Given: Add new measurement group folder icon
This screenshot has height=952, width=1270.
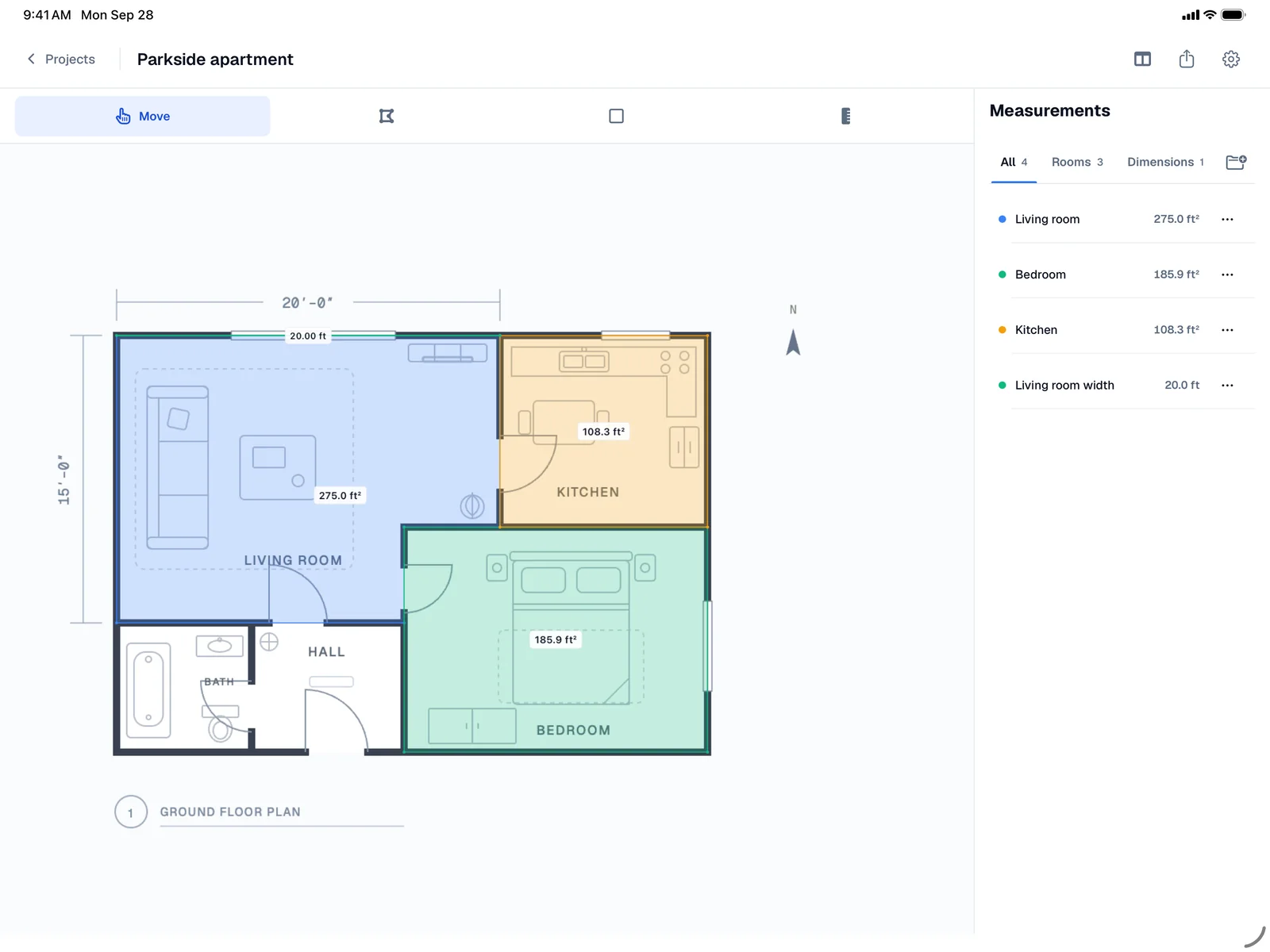Looking at the screenshot, I should coord(1236,162).
